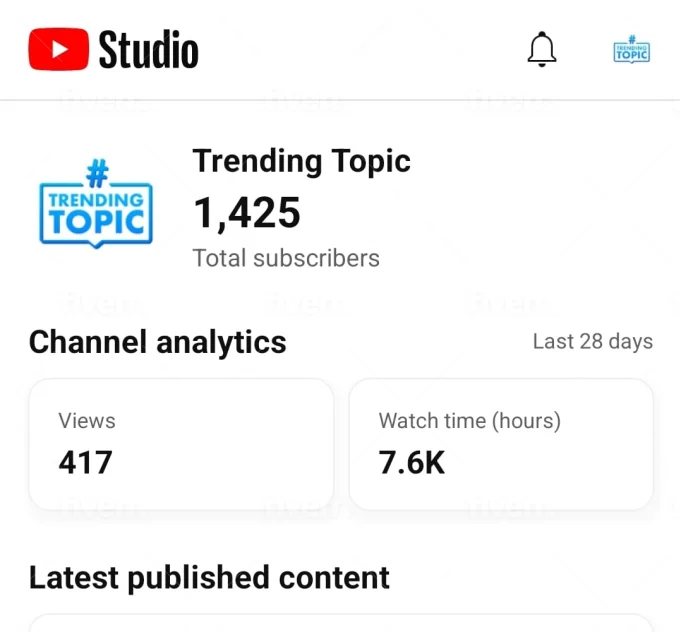Select the Trending Topic channel name
The height and width of the screenshot is (632, 680).
click(301, 161)
